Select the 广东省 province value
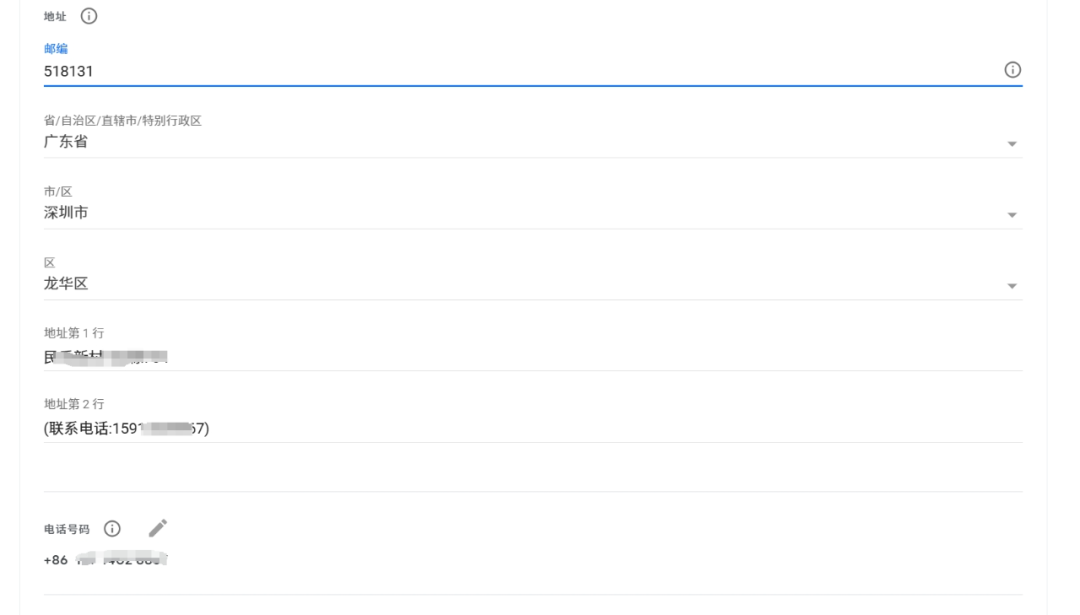The image size is (1080, 615). click(66, 142)
